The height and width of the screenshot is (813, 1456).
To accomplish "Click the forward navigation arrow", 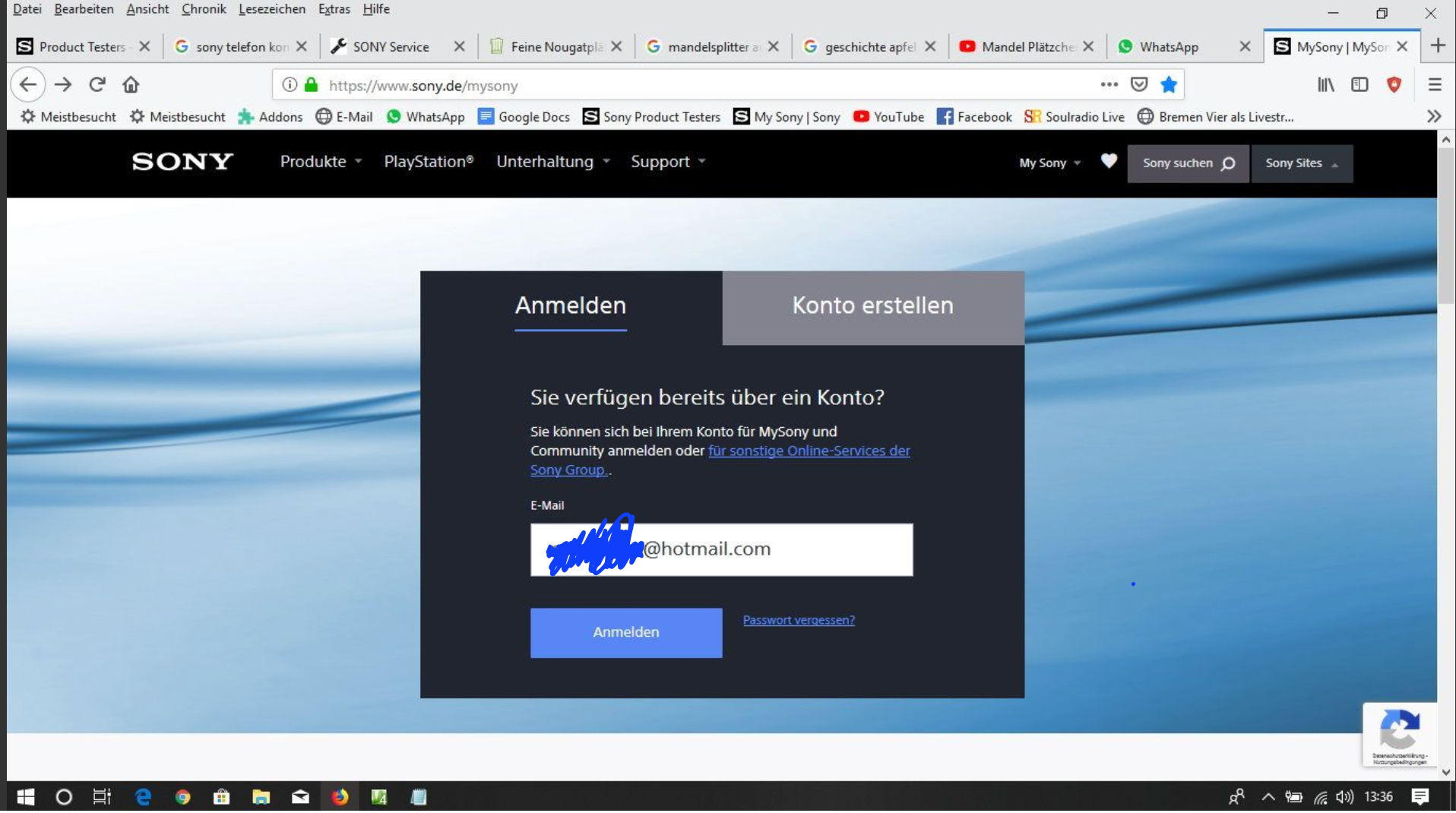I will [x=63, y=84].
